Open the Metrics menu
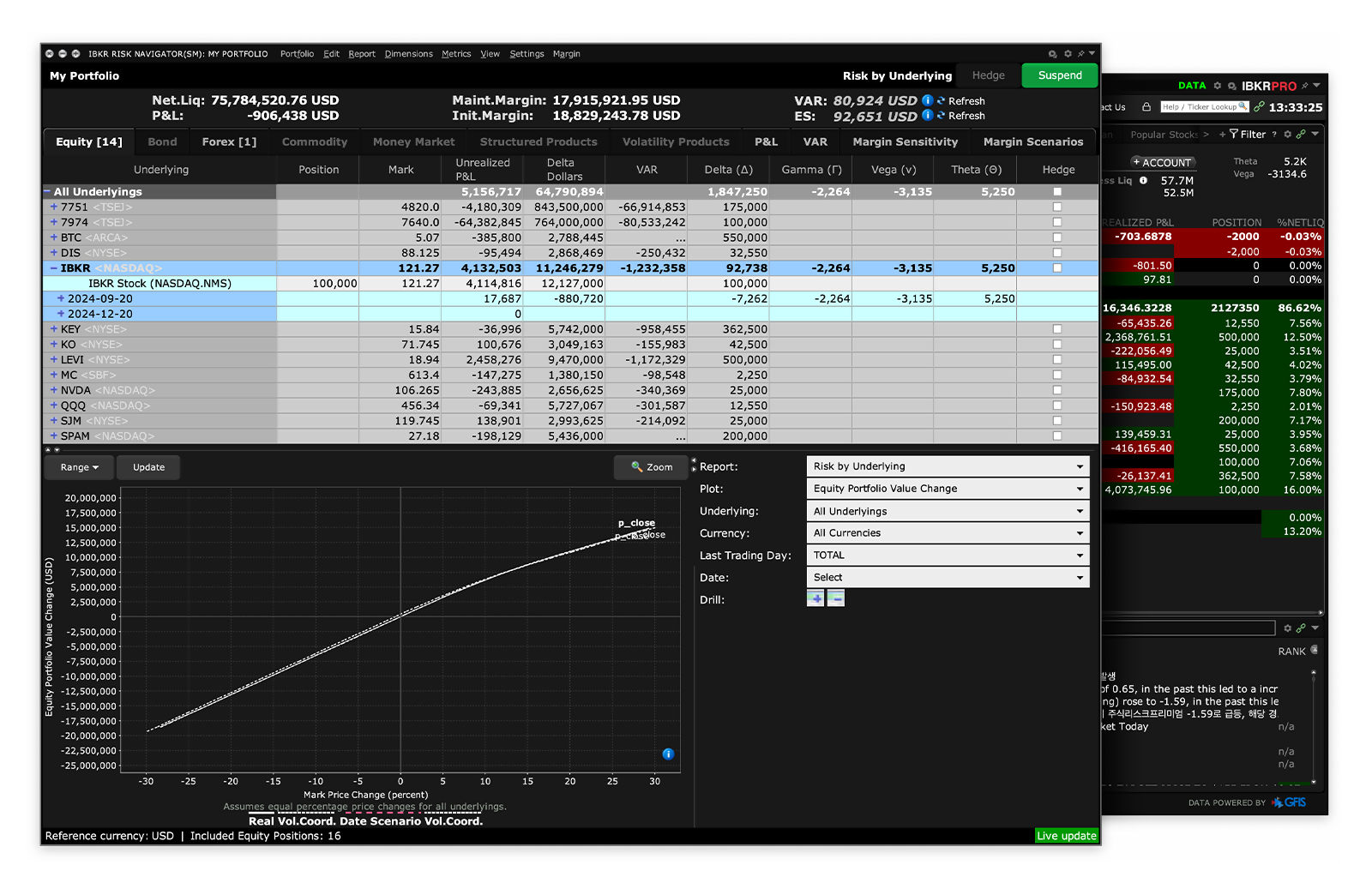 click(456, 54)
